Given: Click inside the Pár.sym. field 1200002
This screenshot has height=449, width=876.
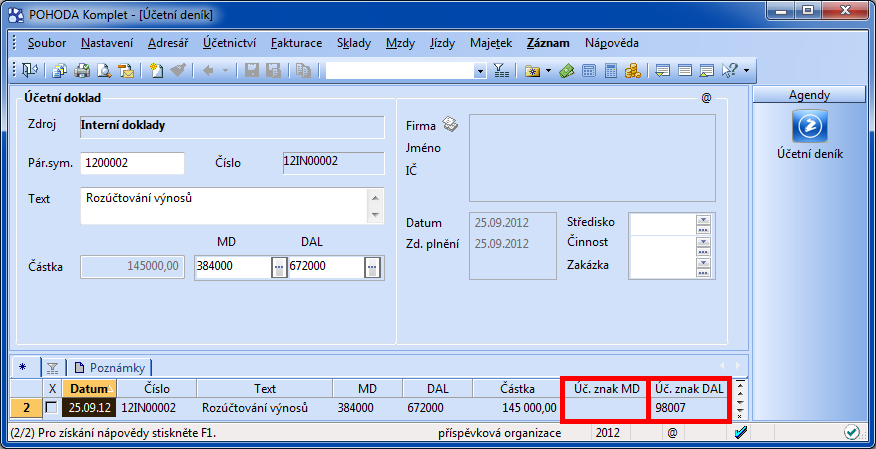Looking at the screenshot, I should click(132, 163).
